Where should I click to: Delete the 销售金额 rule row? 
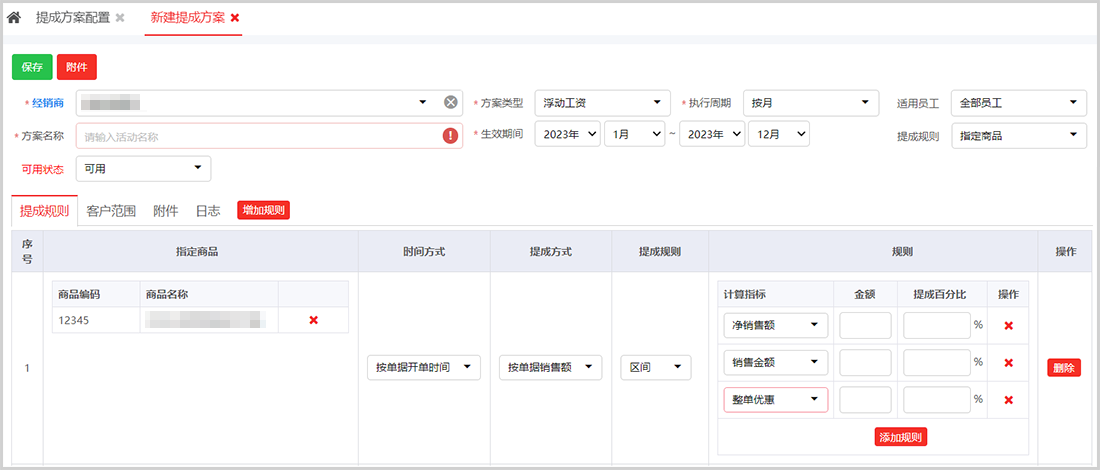click(x=1008, y=363)
